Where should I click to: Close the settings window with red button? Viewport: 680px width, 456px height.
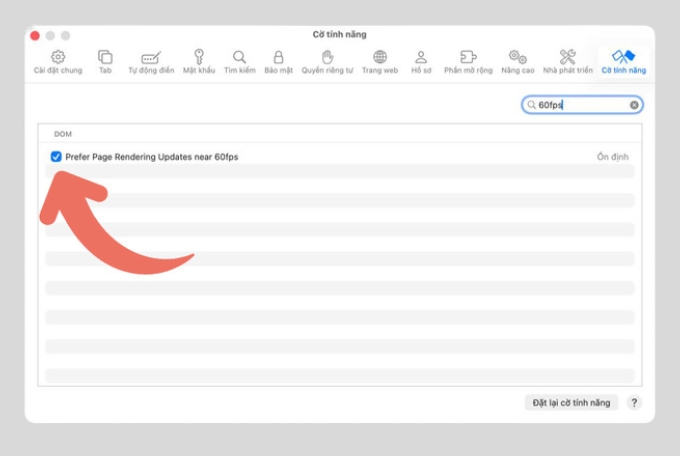(x=35, y=36)
